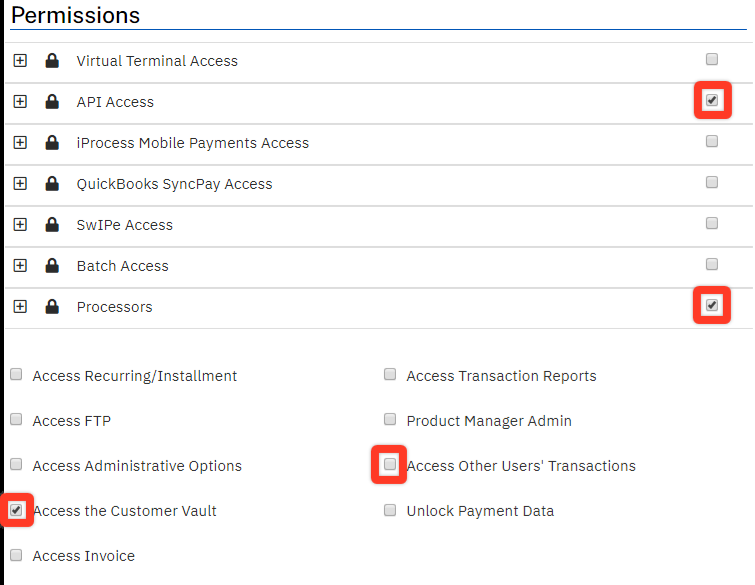The image size is (755, 585).
Task: Click the lock icon next to Batch Access
Action: (x=52, y=265)
